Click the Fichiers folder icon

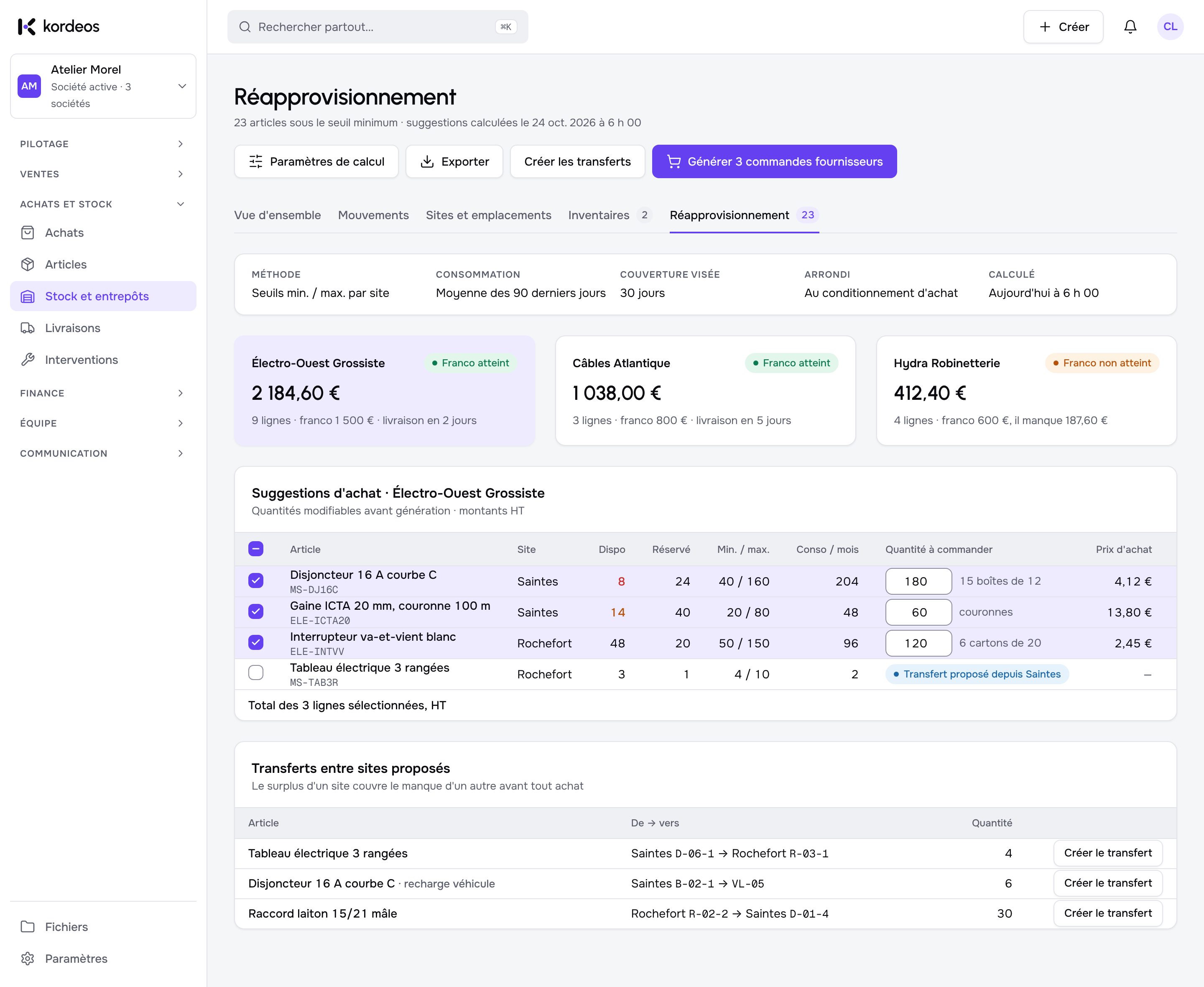coord(28,927)
